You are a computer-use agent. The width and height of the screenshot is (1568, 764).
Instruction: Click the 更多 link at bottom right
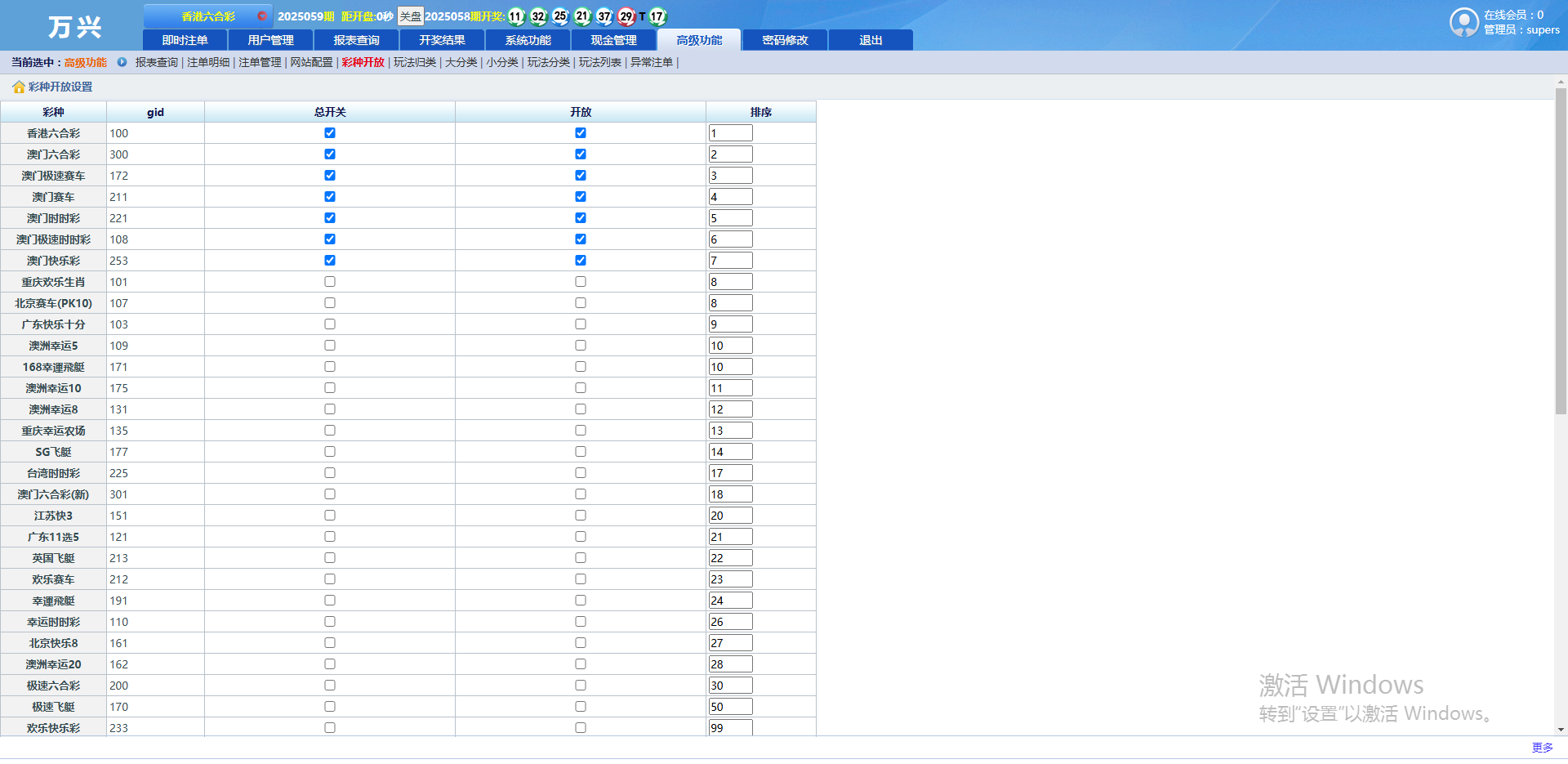(x=1542, y=748)
